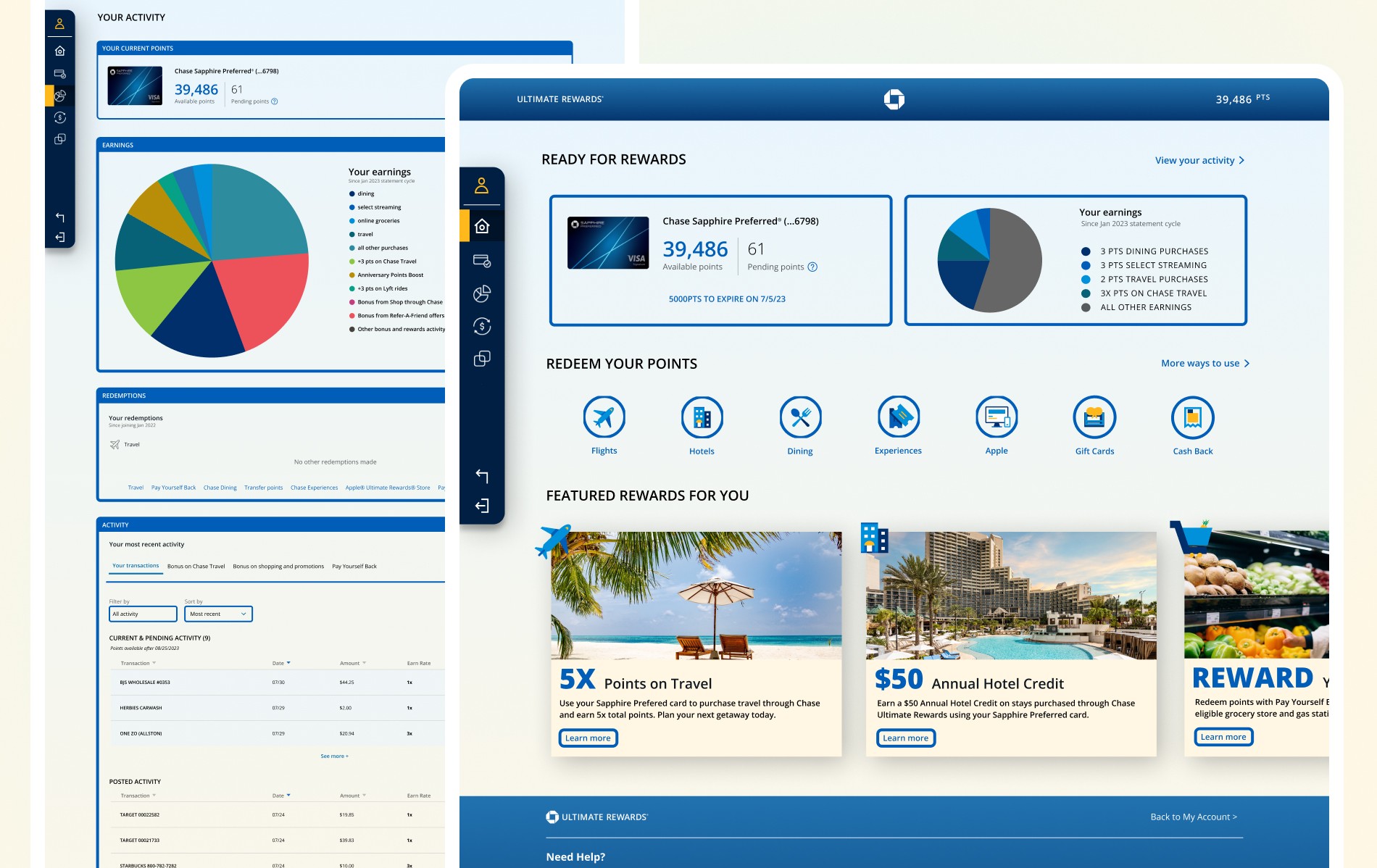
Task: Select the overlapping squares icon in Ultimate Rewards sidebar
Action: point(482,359)
